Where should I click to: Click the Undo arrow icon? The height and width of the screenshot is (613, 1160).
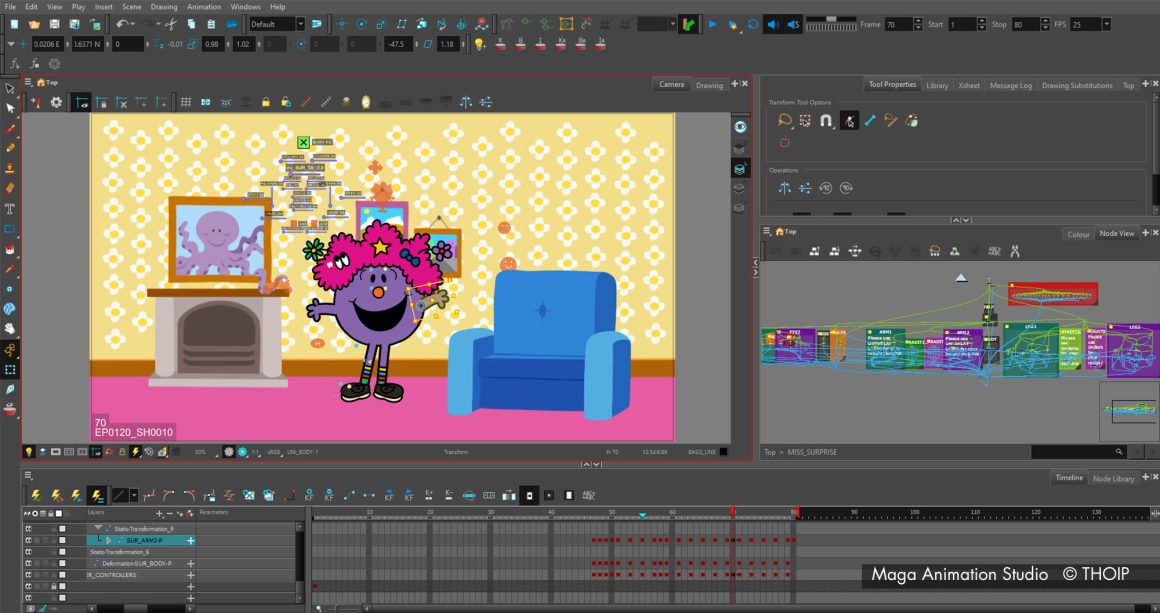coord(121,24)
